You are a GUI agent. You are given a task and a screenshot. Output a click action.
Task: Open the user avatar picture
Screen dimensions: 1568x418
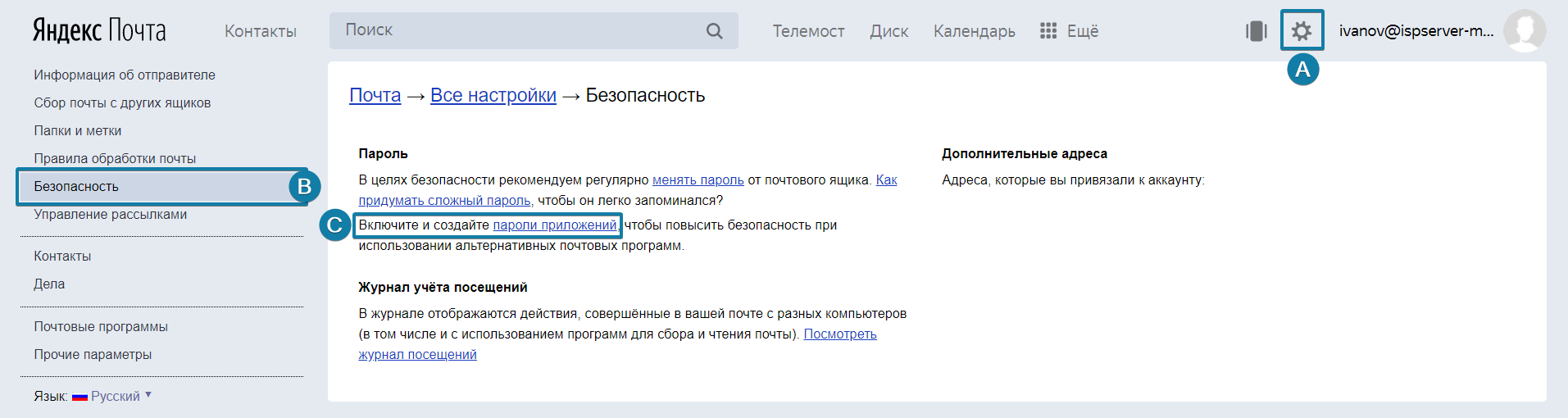1524,31
